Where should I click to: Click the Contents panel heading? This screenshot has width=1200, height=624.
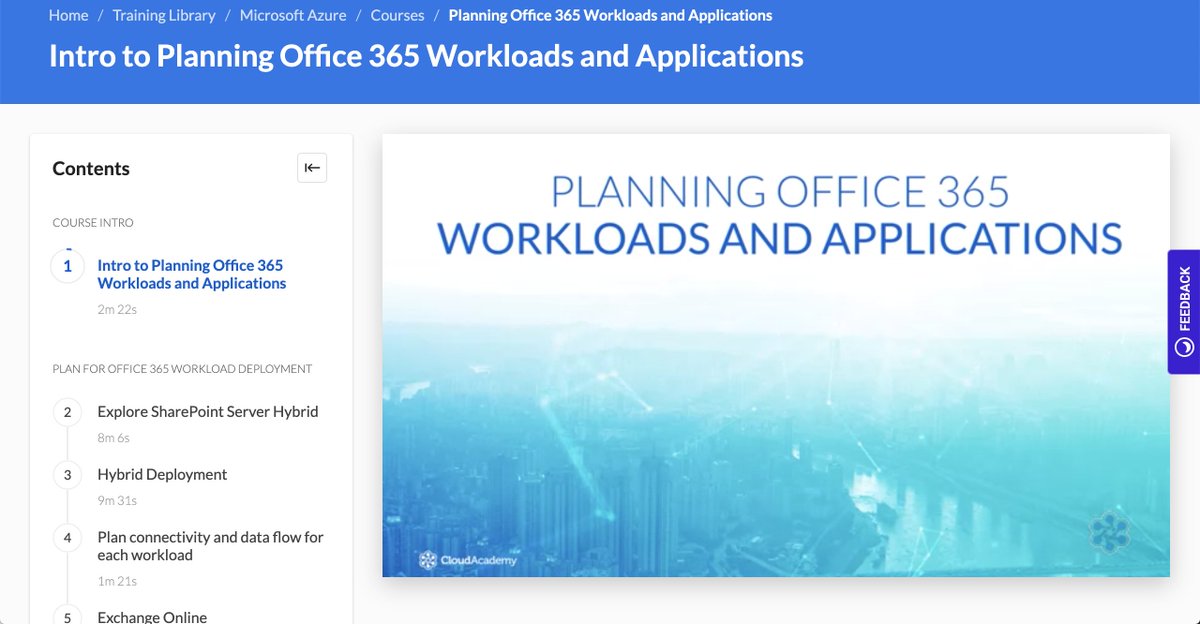tap(91, 168)
